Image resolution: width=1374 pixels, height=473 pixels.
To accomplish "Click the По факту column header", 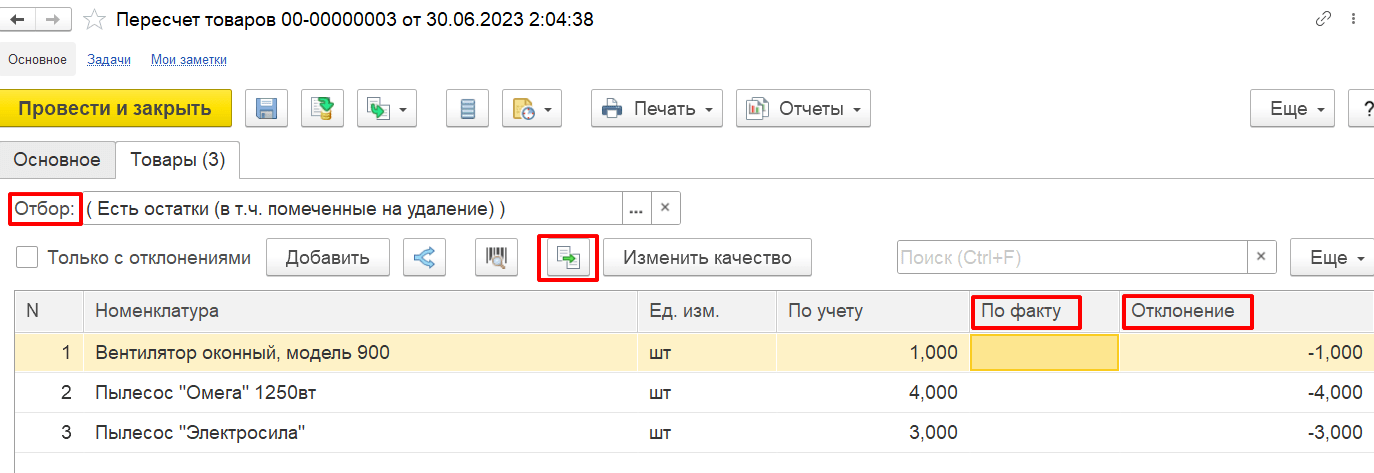I will point(1044,311).
